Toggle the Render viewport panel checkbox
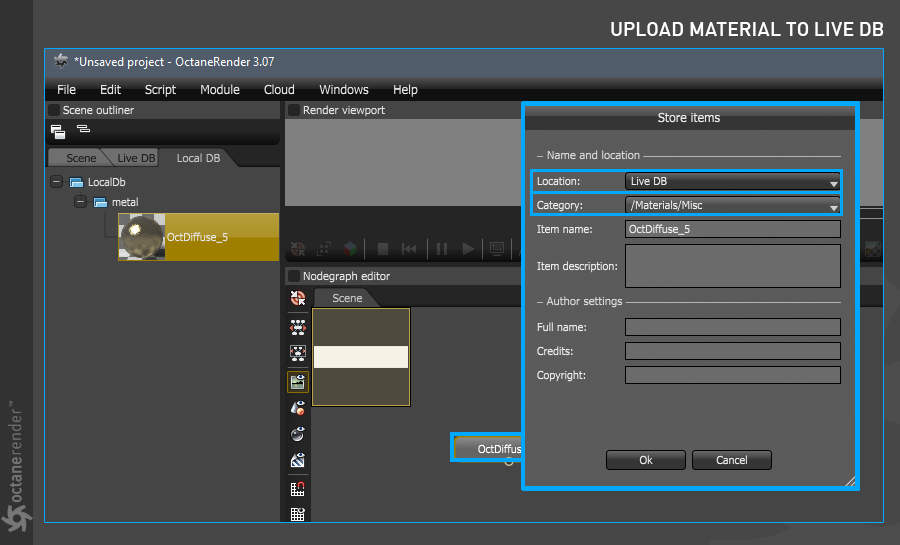Viewport: 900px width, 545px height. click(x=294, y=110)
